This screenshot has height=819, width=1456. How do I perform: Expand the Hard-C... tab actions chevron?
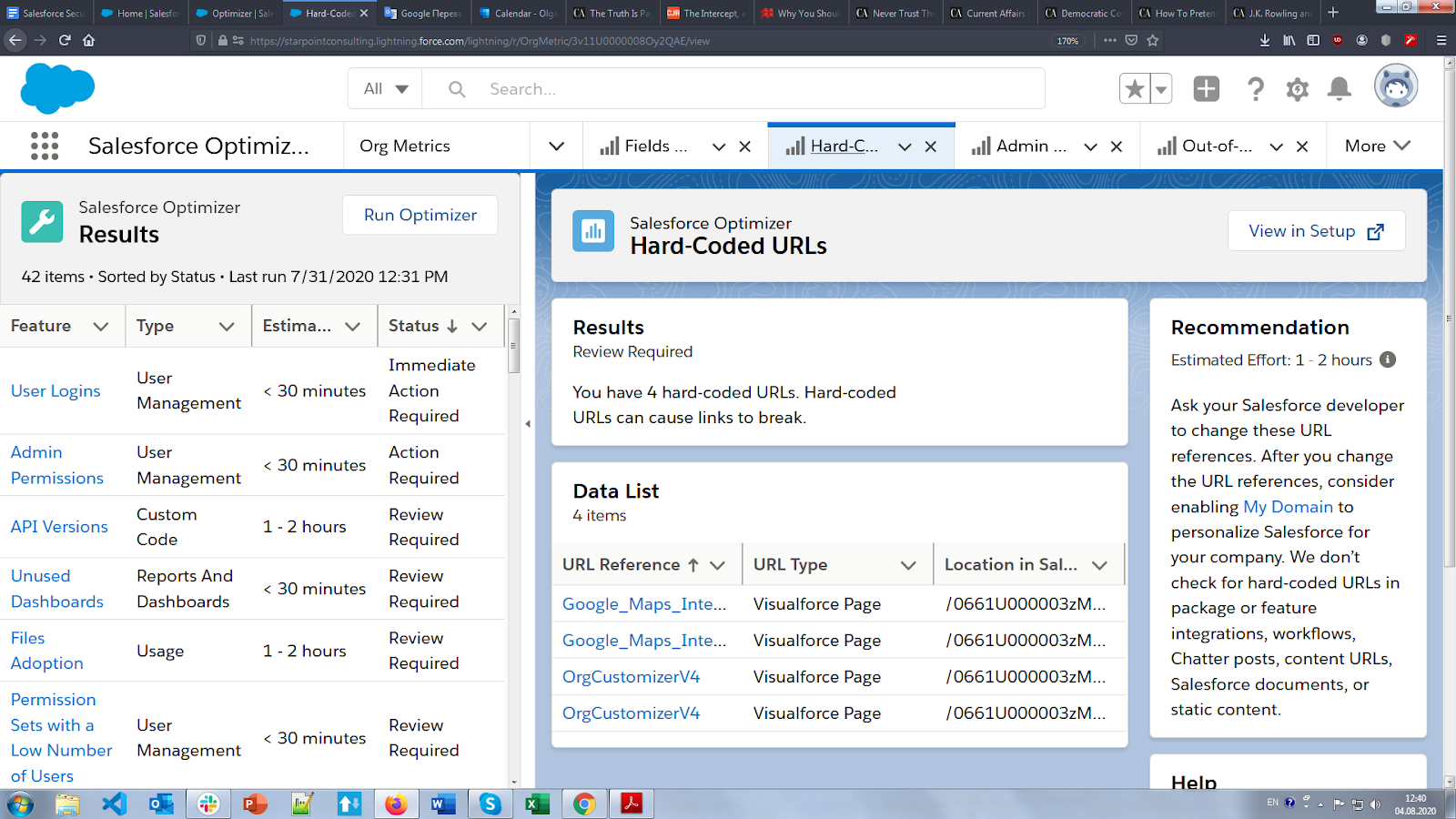[905, 147]
